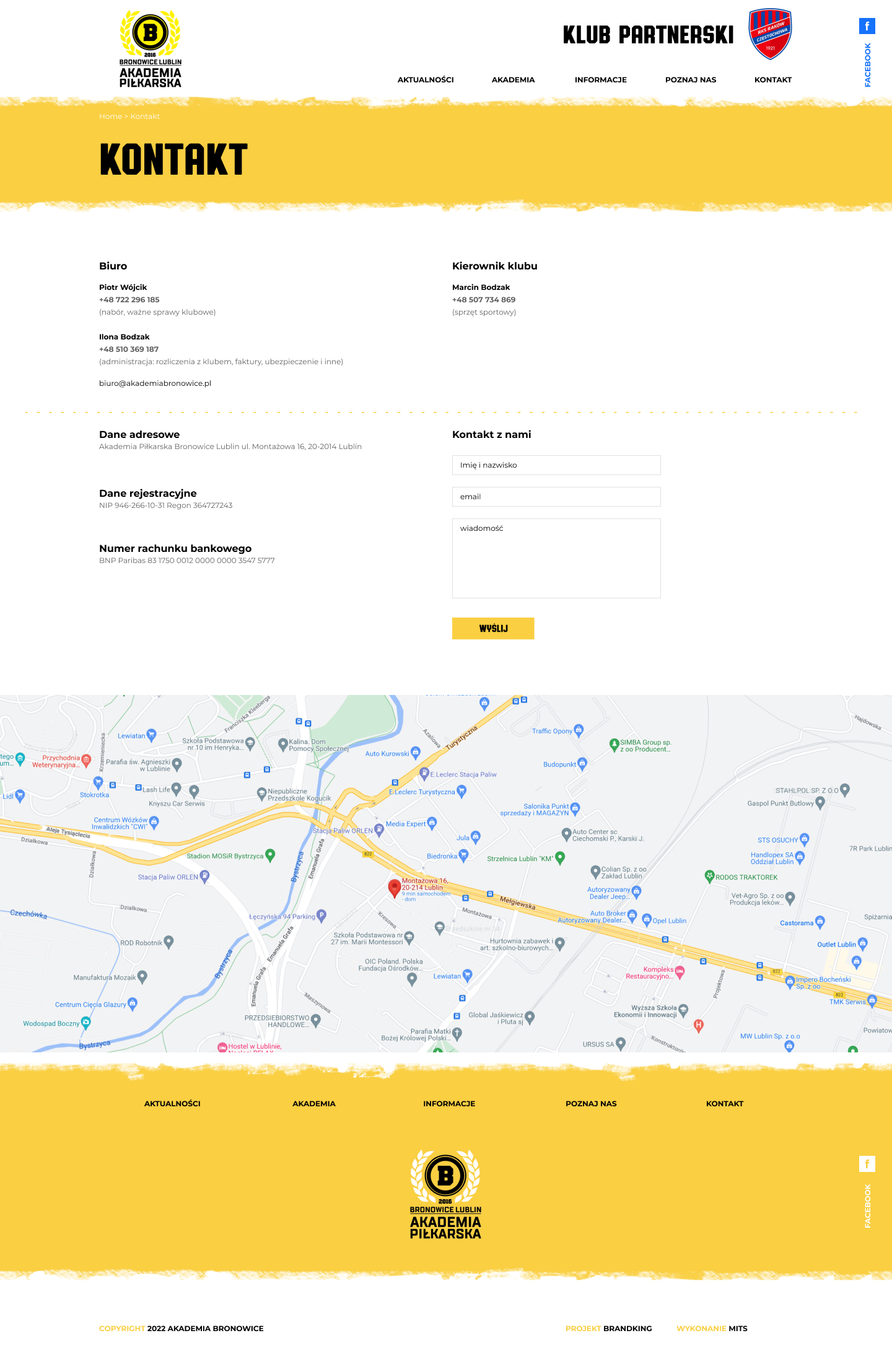Image resolution: width=892 pixels, height=1372 pixels.
Task: Open the Aktualności menu in header
Action: click(426, 80)
